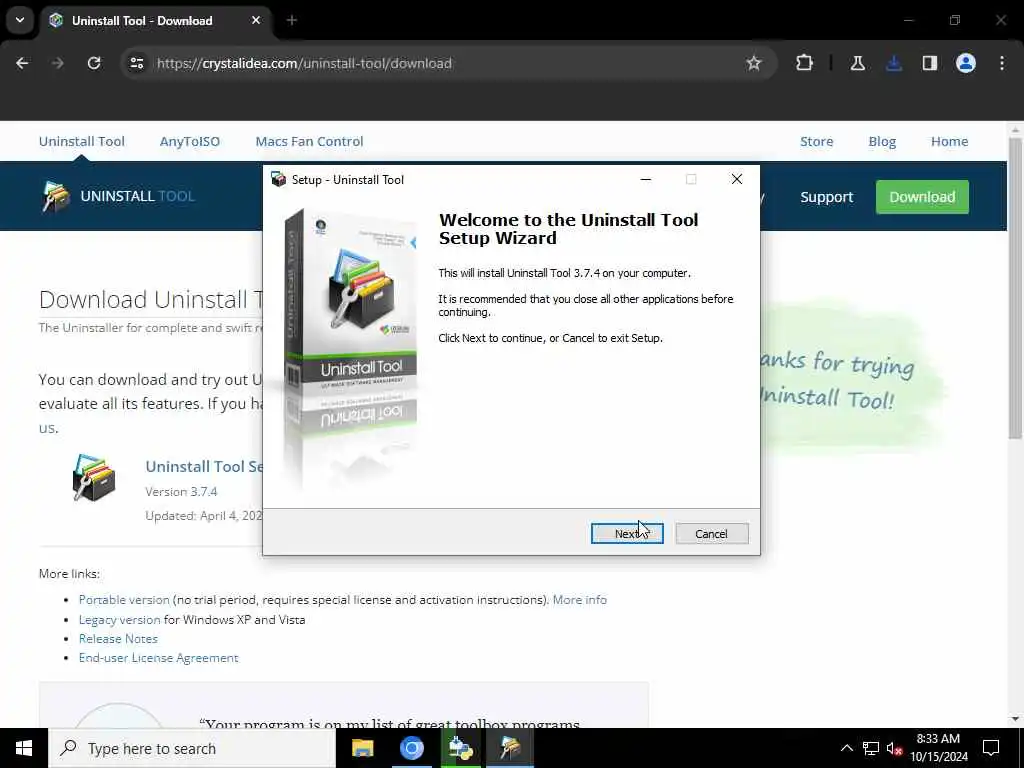1024x768 pixels.
Task: Open Macs Fan Control nav item
Action: (x=310, y=141)
